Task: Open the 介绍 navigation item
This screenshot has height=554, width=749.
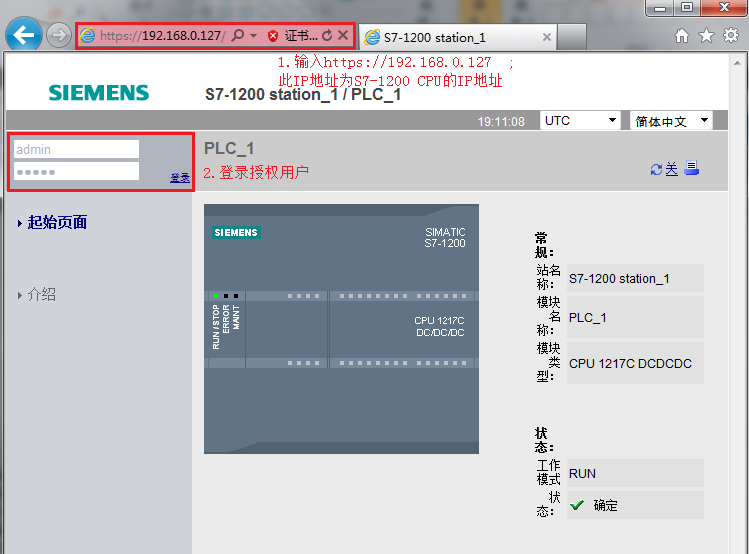Action: click(x=41, y=294)
